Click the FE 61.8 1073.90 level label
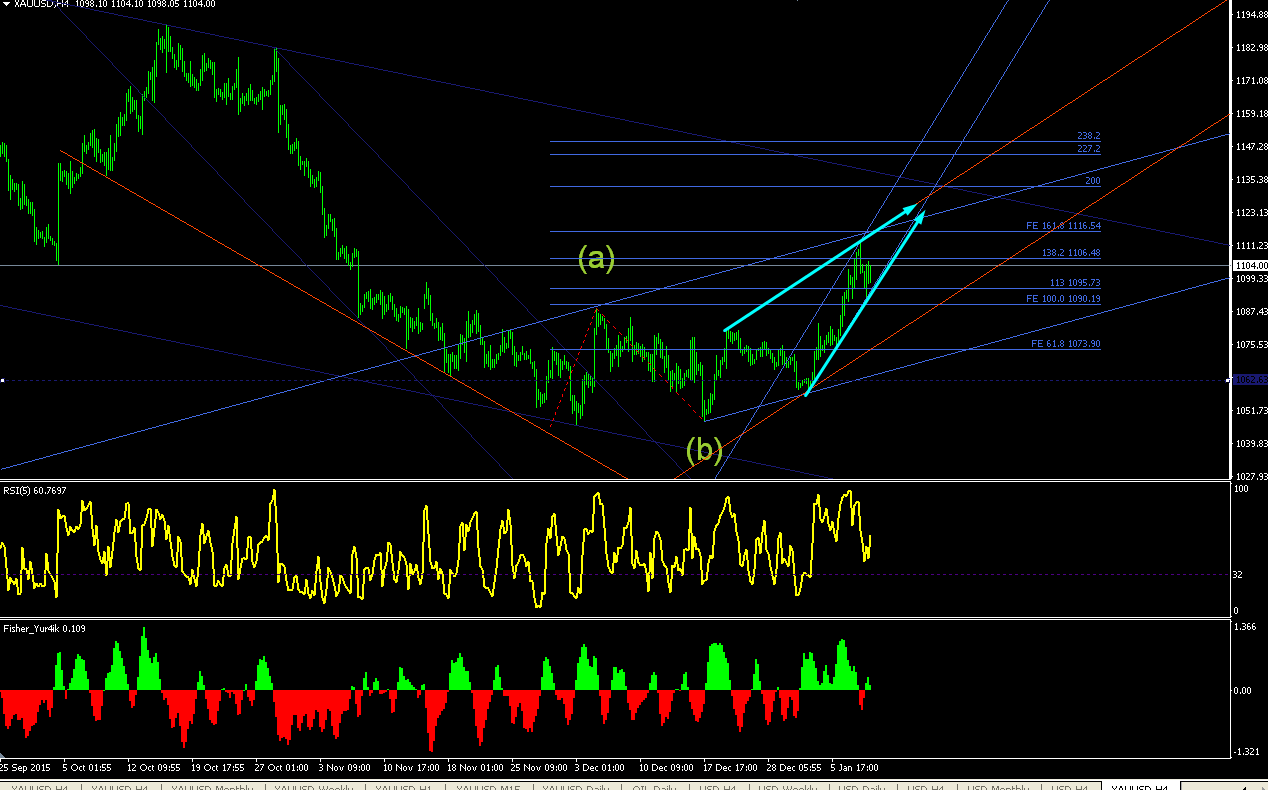Image resolution: width=1268 pixels, height=790 pixels. [1065, 343]
